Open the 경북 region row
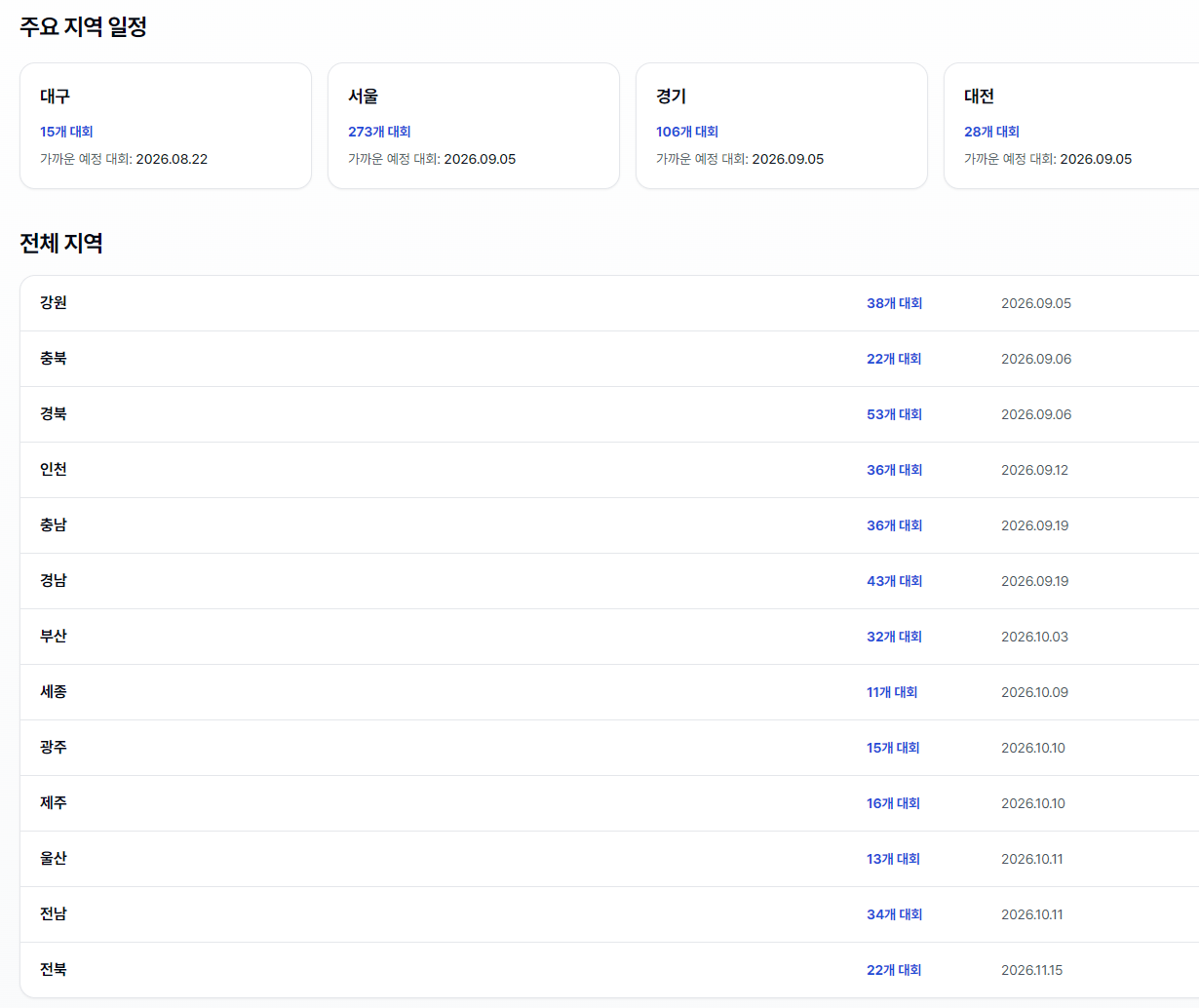The image size is (1199, 1008). point(609,414)
